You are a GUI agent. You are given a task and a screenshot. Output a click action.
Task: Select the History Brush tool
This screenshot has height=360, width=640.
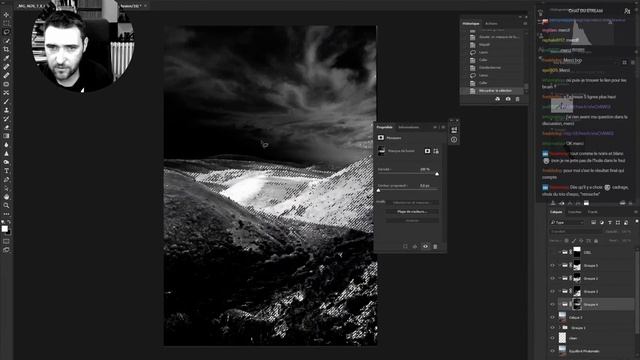6,119
